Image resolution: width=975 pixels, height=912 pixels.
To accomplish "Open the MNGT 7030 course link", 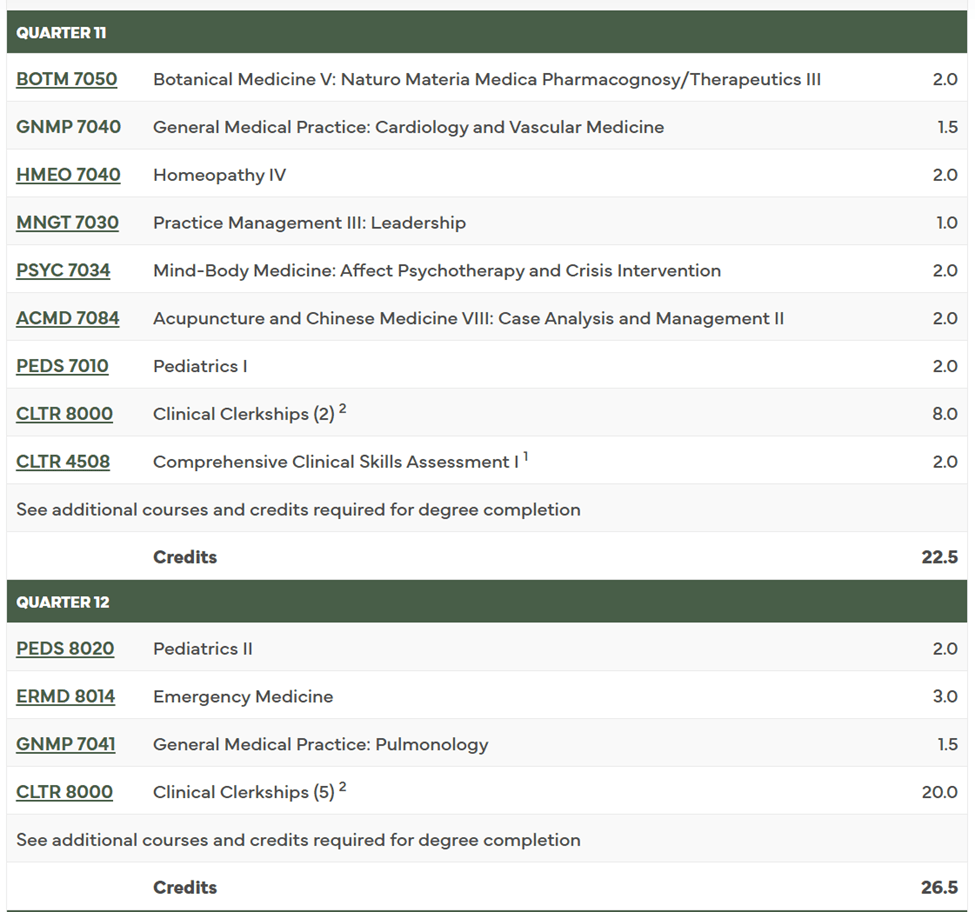I will (x=67, y=223).
